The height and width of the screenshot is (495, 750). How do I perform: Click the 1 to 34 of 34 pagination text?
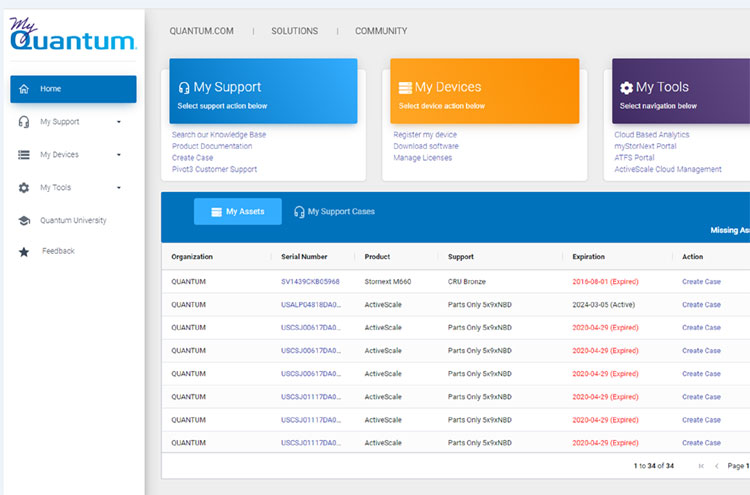click(654, 466)
